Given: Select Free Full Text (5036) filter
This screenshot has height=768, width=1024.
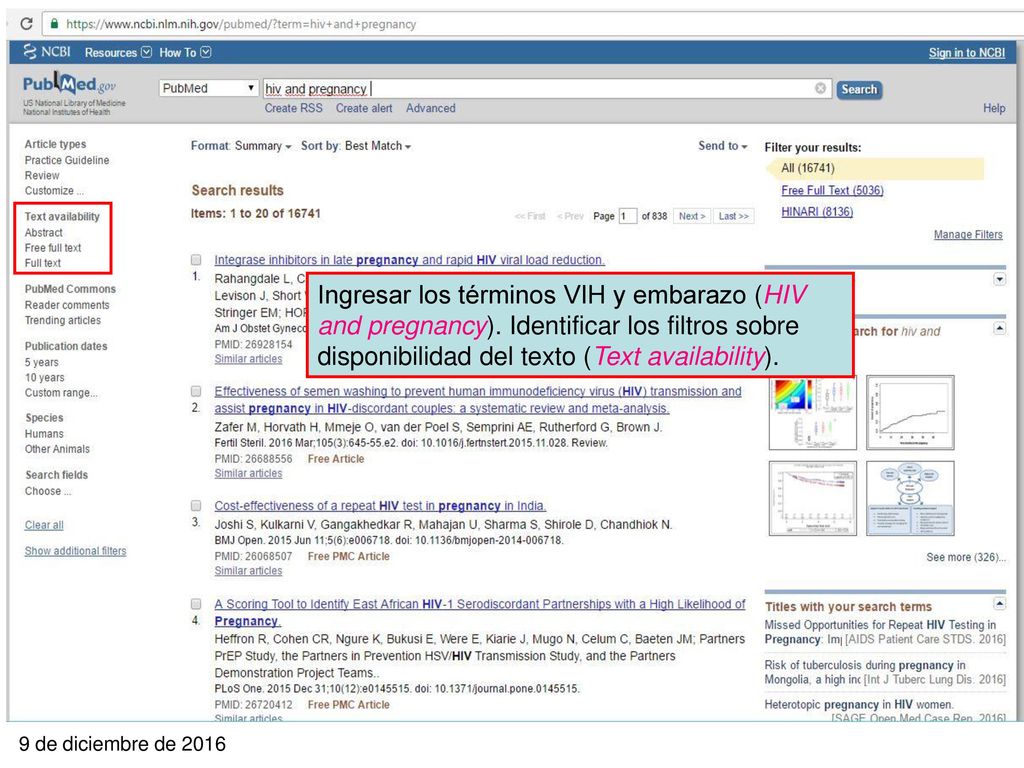Looking at the screenshot, I should (x=832, y=190).
